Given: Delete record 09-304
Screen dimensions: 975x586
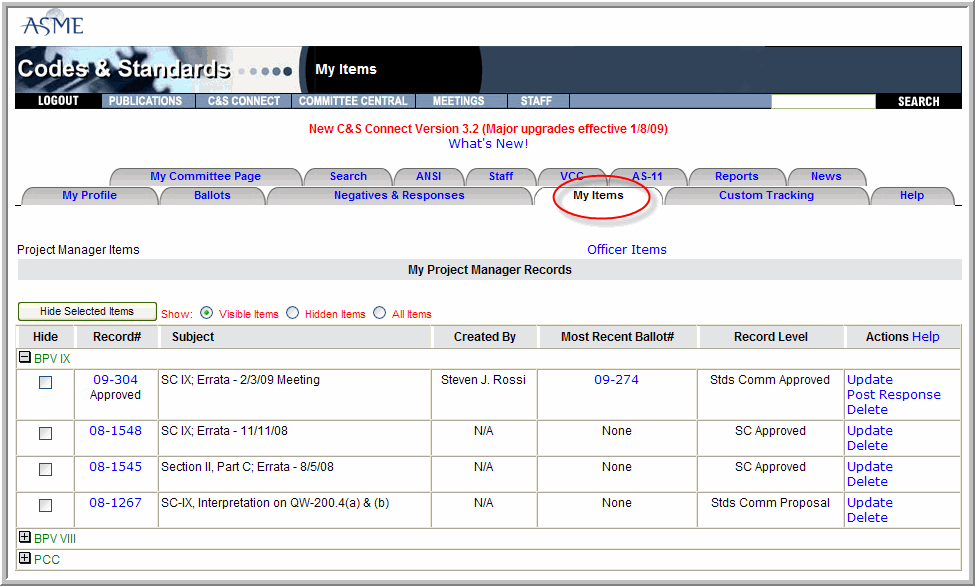Looking at the screenshot, I should tap(867, 409).
